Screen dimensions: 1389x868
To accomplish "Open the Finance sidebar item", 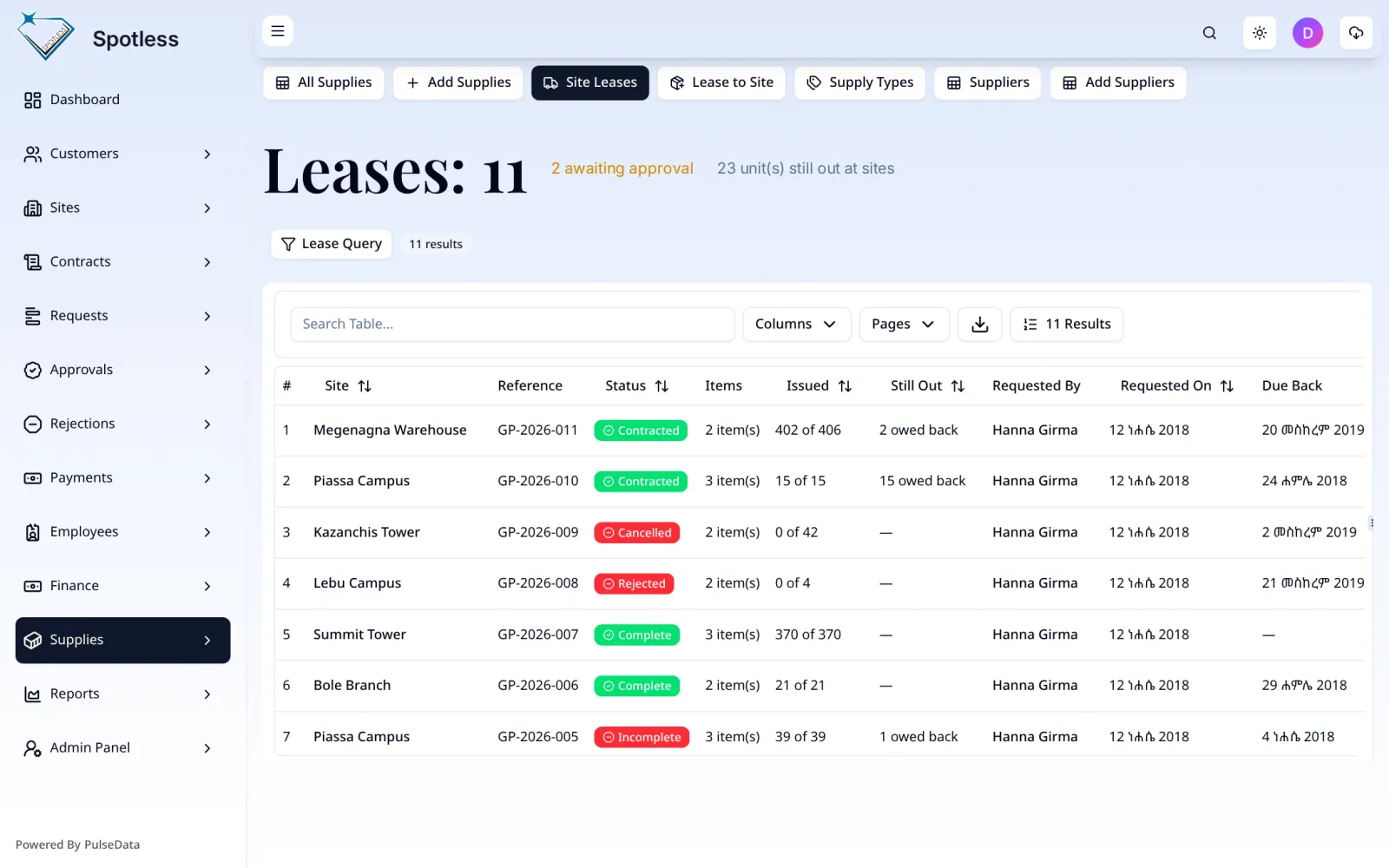I will pos(122,586).
